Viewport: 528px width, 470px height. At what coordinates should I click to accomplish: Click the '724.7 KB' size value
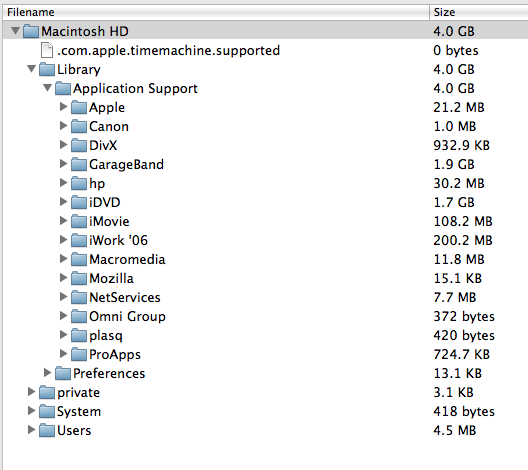[461, 355]
